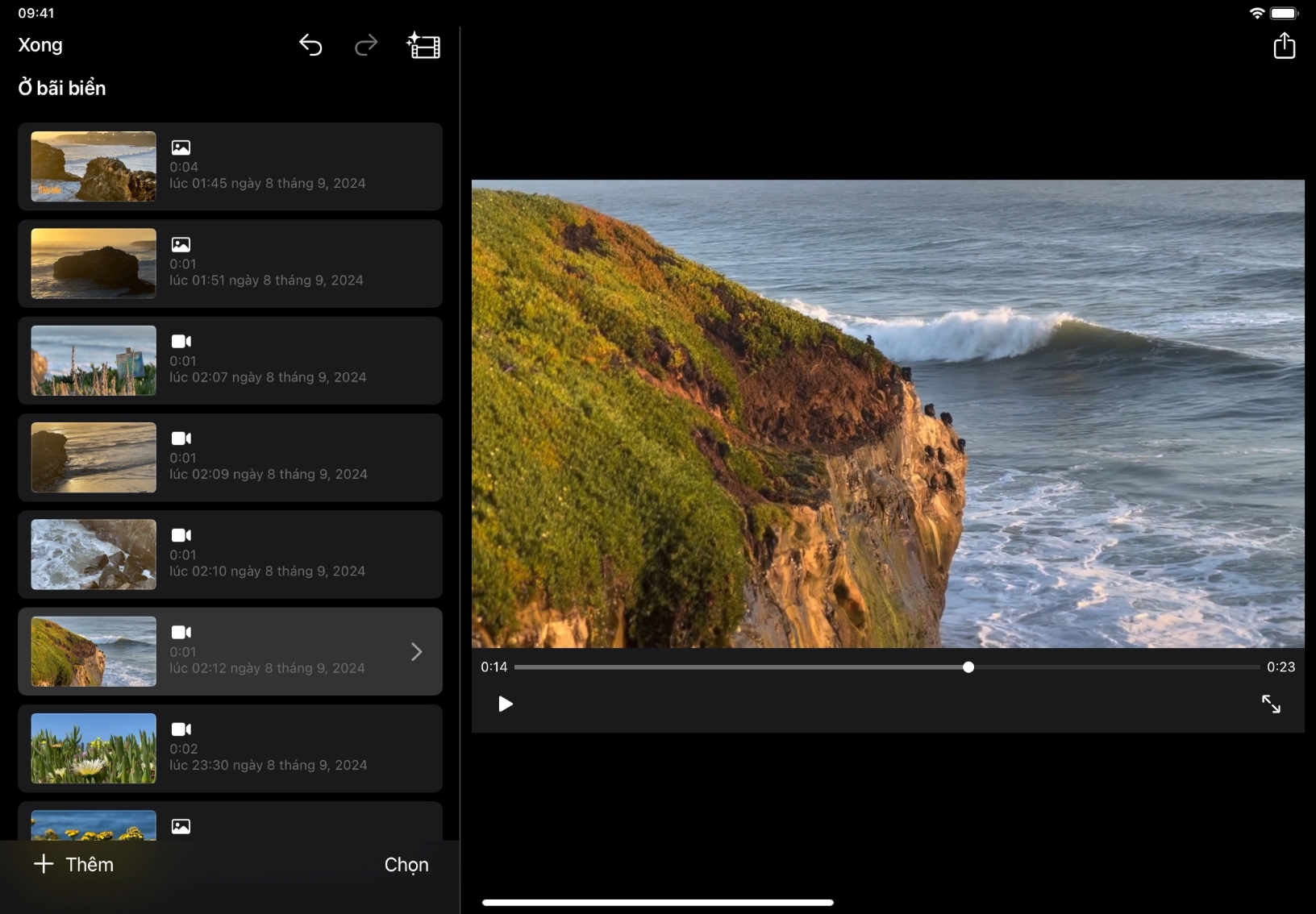
Task: Click the video preview of the cliff
Action: coord(887,413)
